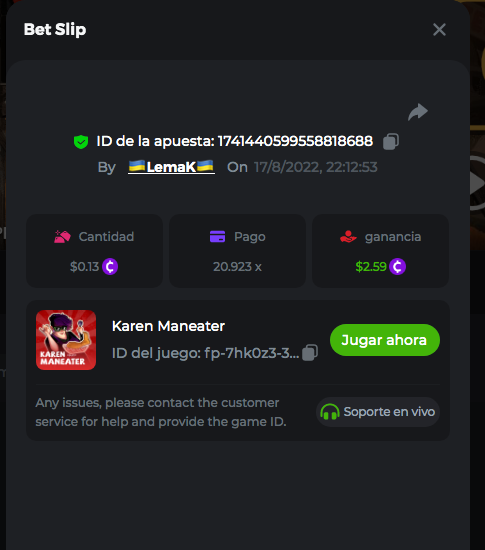This screenshot has width=485, height=550.
Task: Click the play button behind the dialog
Action: [478, 183]
